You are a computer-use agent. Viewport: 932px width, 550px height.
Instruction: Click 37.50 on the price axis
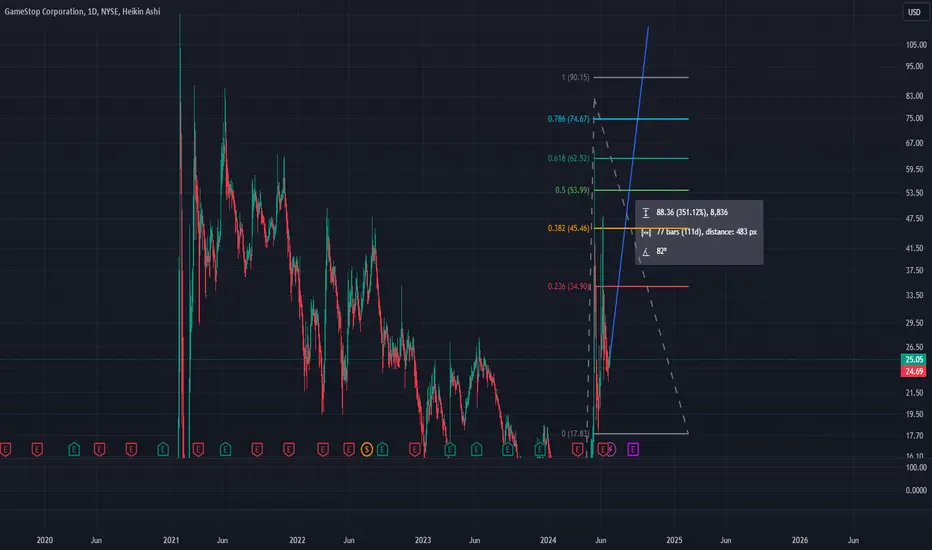pyautogui.click(x=914, y=271)
